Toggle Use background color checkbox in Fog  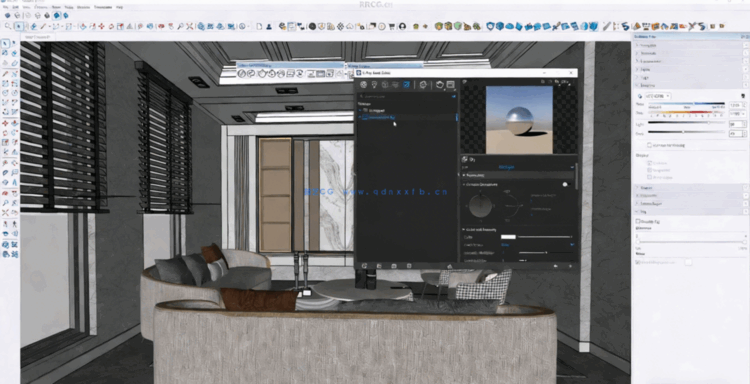[638, 262]
